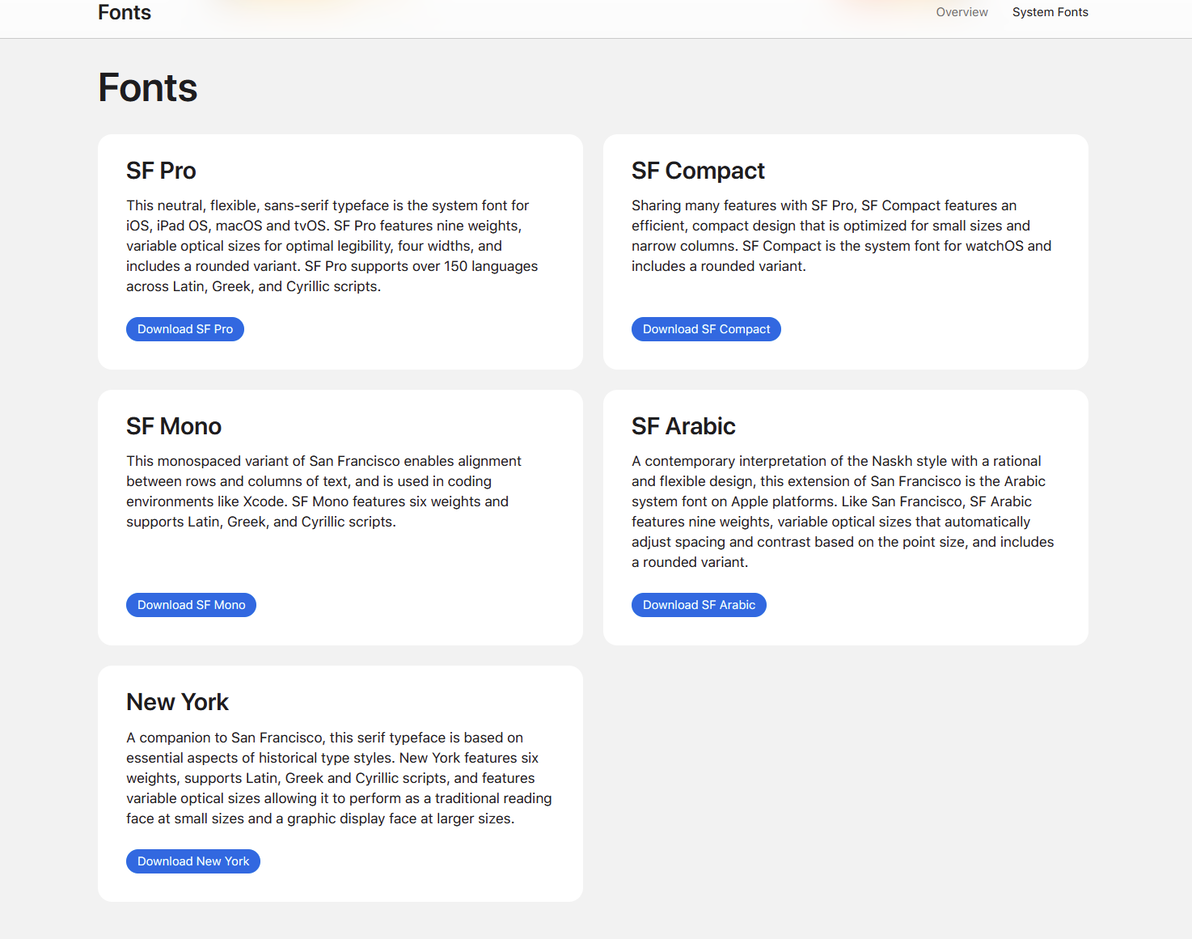Viewport: 1192px width, 939px height.
Task: Click the Overview navigation link
Action: pos(961,13)
